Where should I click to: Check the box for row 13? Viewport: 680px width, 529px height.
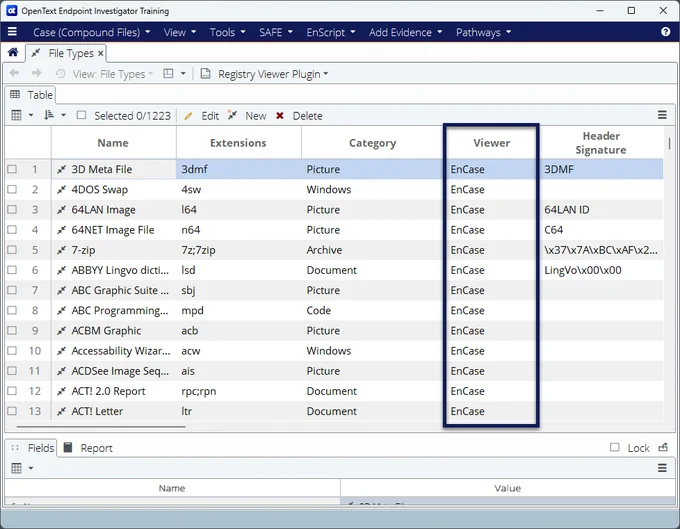click(12, 411)
